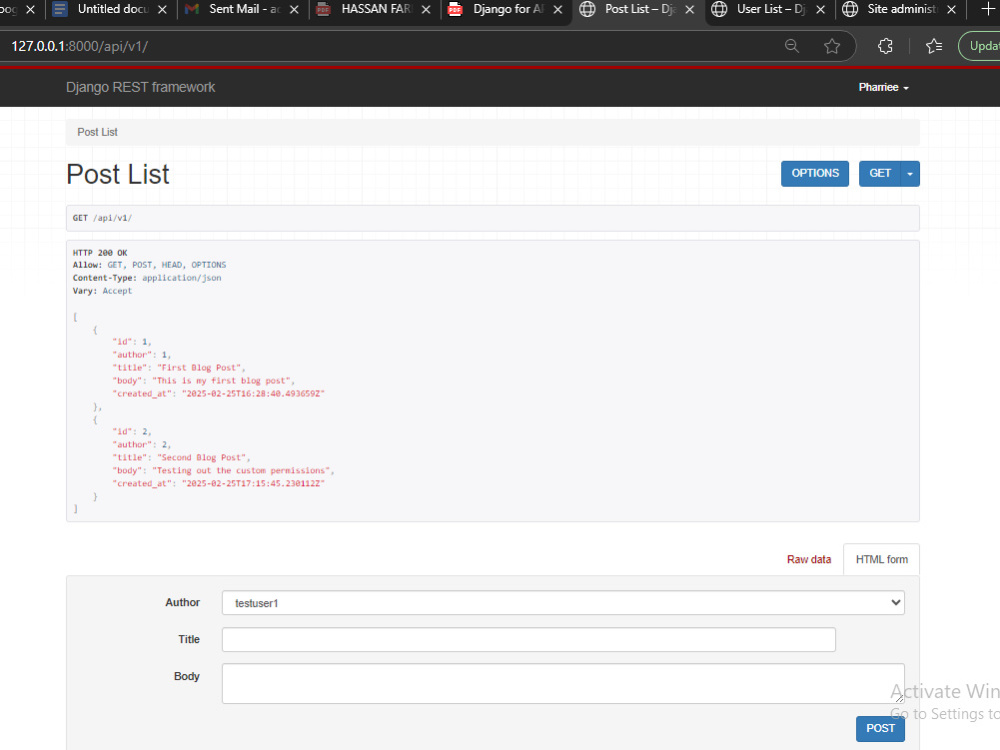Submit the form with POST button
This screenshot has height=750, width=1000.
[x=880, y=728]
